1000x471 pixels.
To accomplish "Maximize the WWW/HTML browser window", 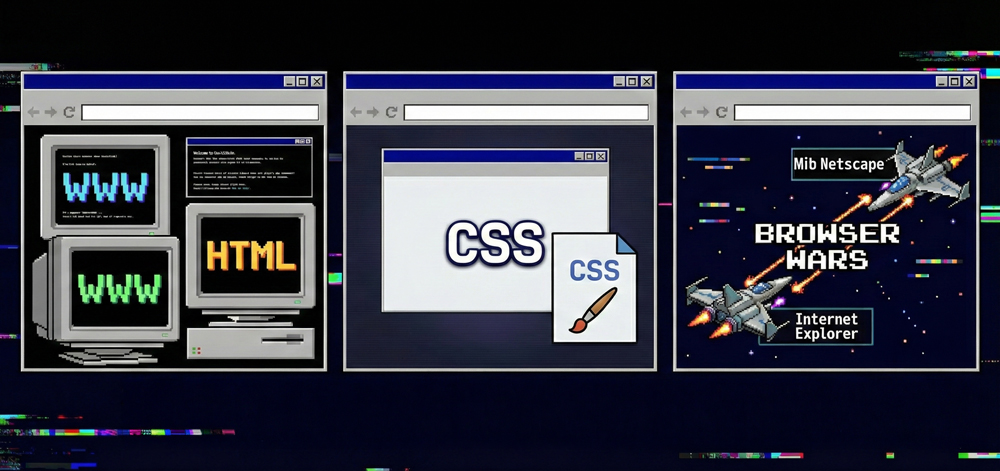I will (302, 81).
